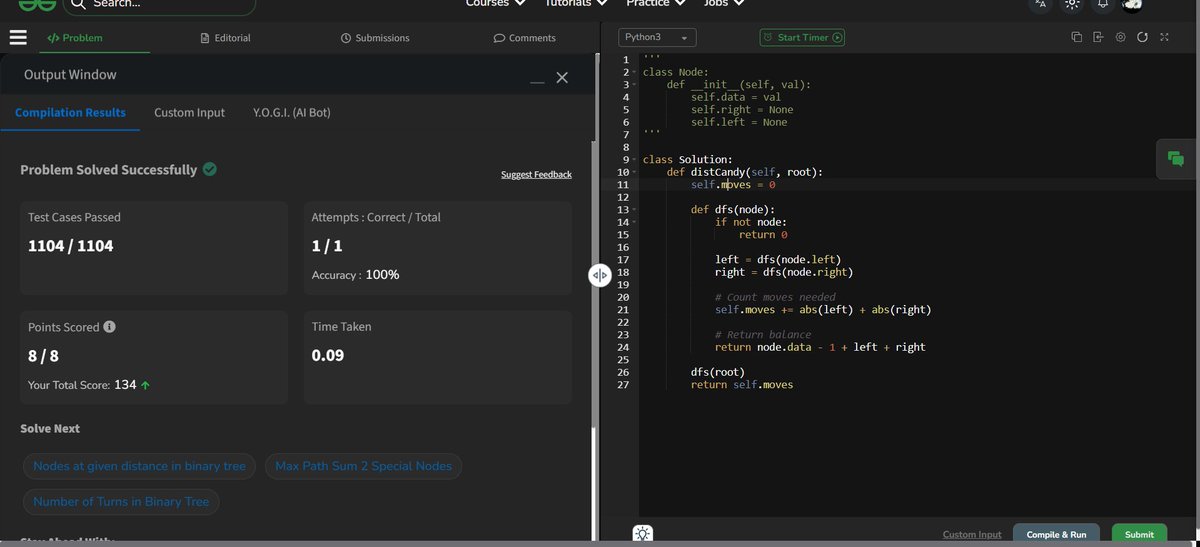Click Compile & Run button
The image size is (1200, 547).
pos(1056,535)
